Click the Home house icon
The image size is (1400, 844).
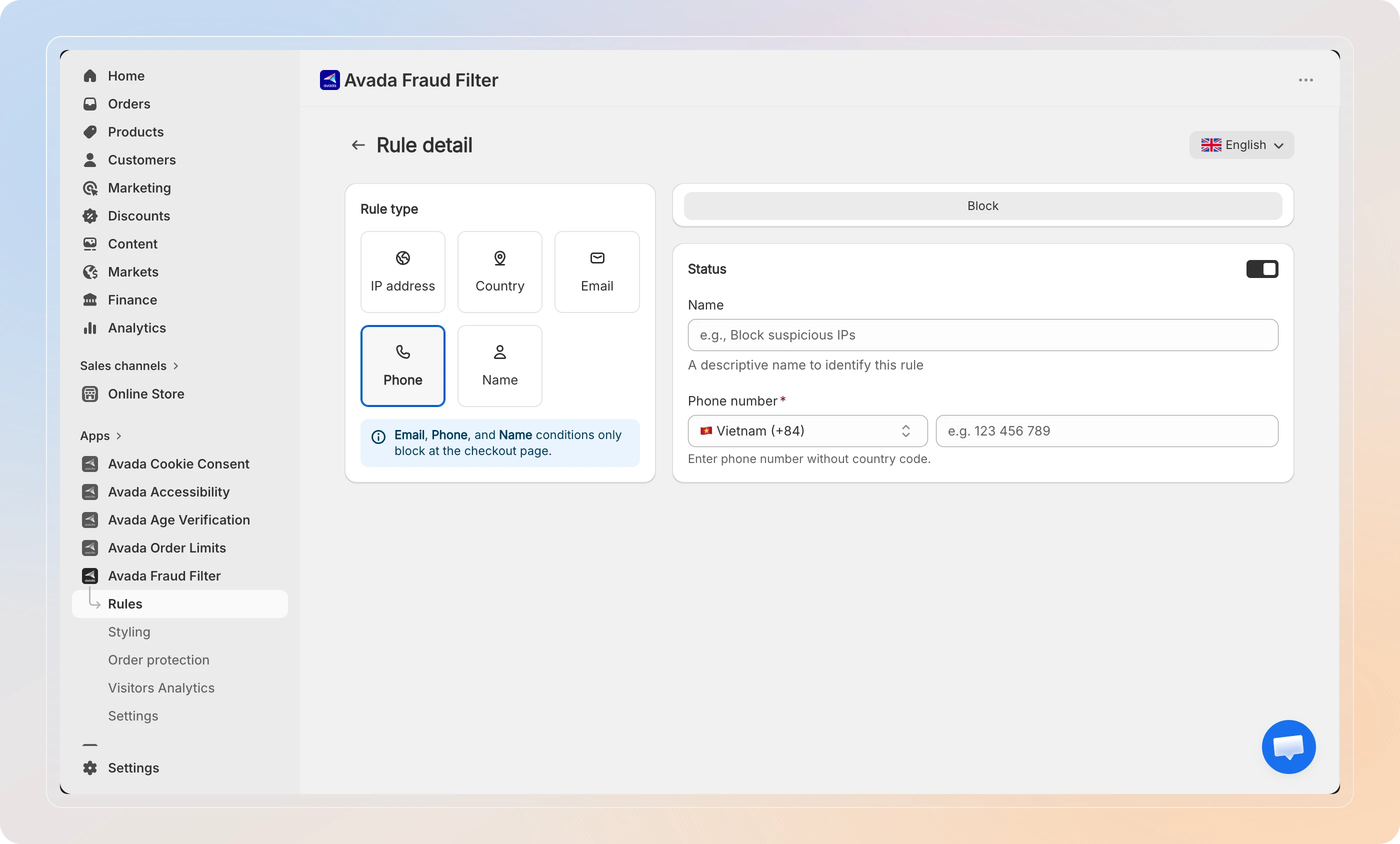[x=90, y=75]
